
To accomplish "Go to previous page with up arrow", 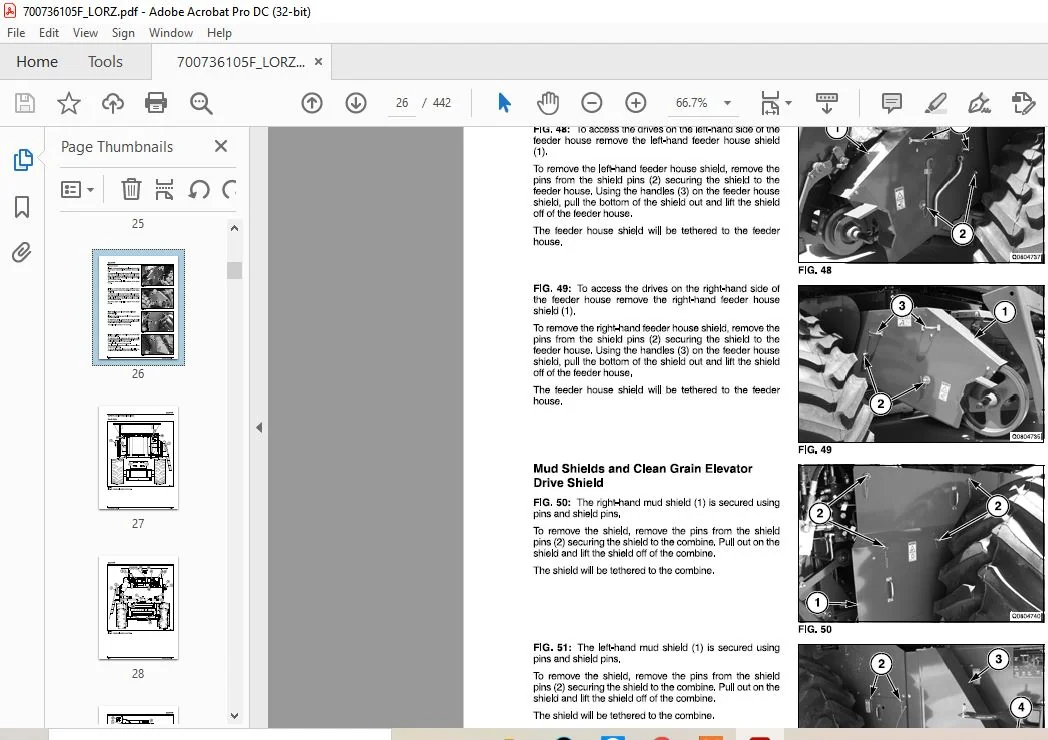I will point(311,103).
